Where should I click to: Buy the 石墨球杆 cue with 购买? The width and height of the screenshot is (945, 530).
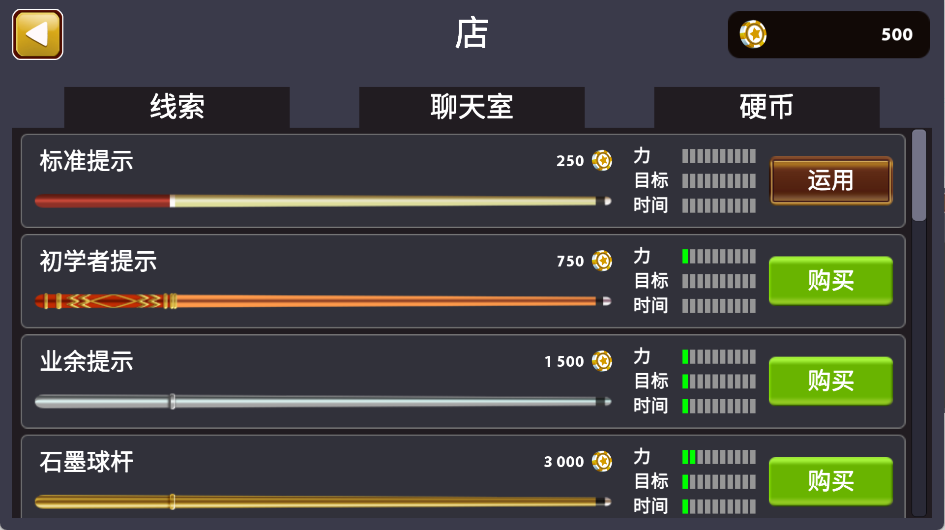coord(831,481)
